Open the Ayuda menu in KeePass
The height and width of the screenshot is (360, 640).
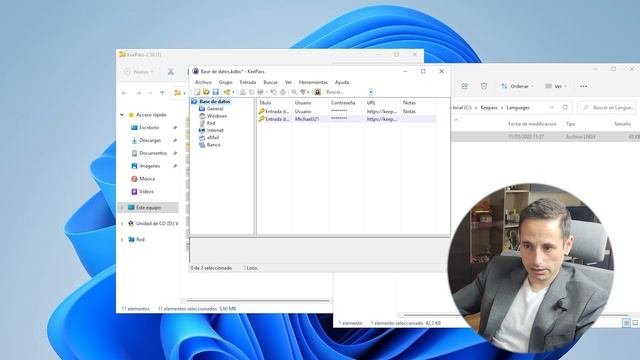[x=342, y=82]
